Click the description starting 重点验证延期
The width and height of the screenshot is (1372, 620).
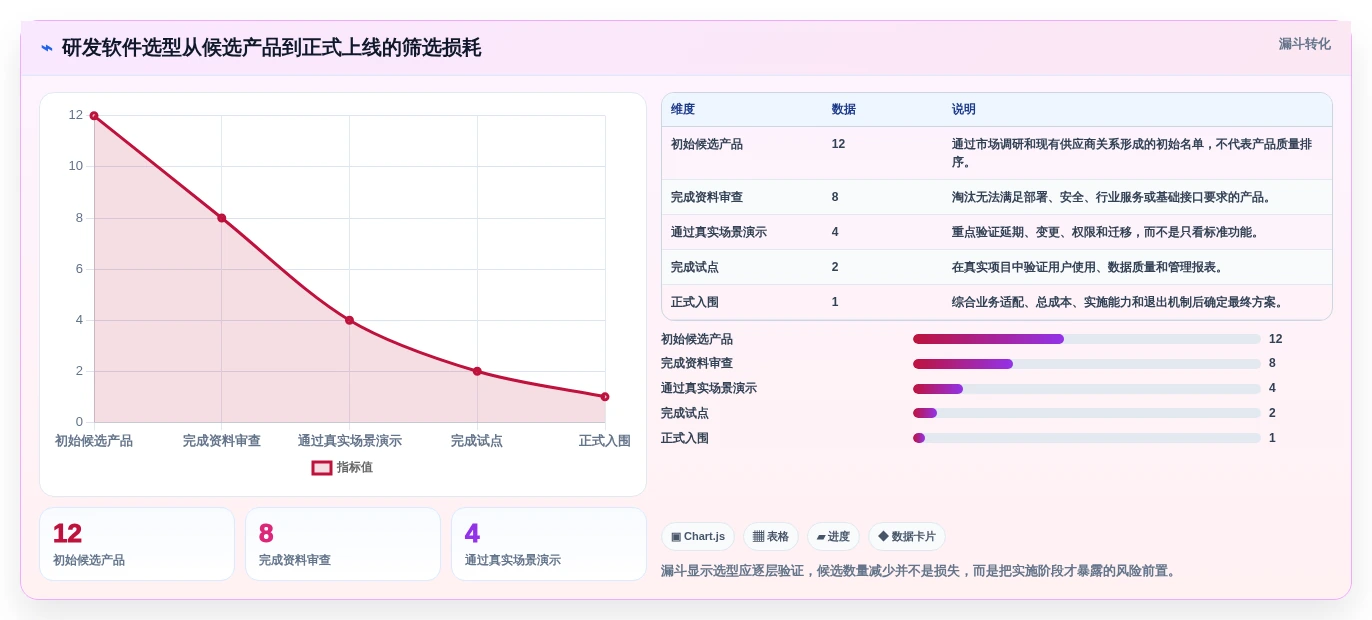click(x=1107, y=232)
